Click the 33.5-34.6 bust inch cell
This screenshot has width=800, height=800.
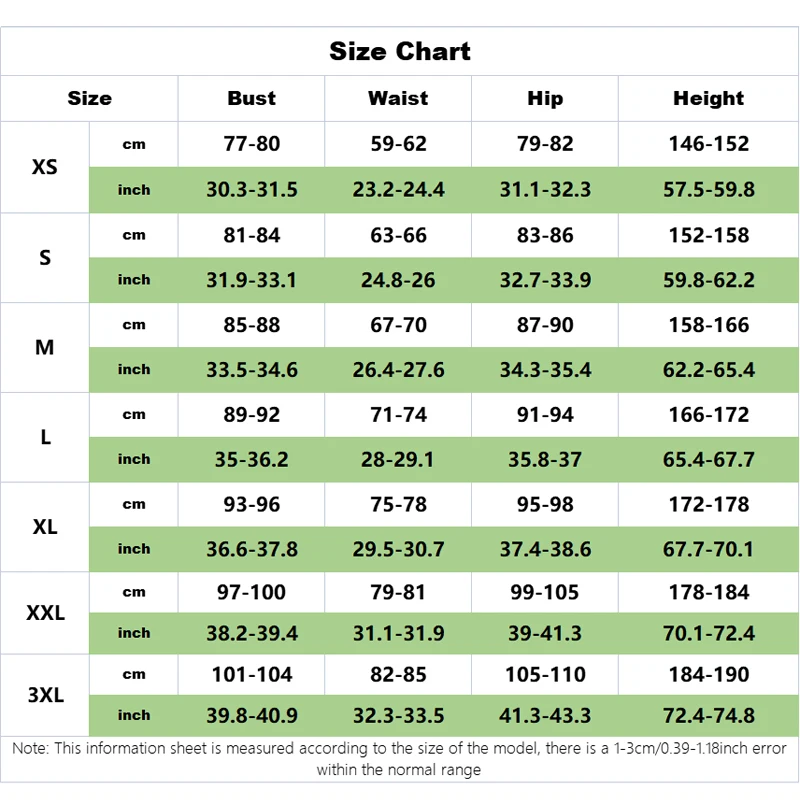(251, 370)
